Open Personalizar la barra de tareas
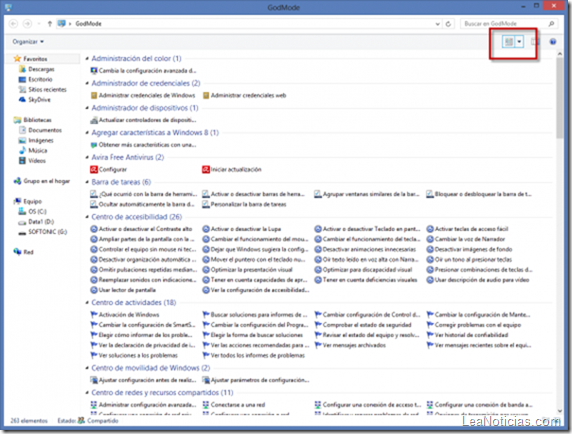The height and width of the screenshot is (434, 572). (x=244, y=204)
